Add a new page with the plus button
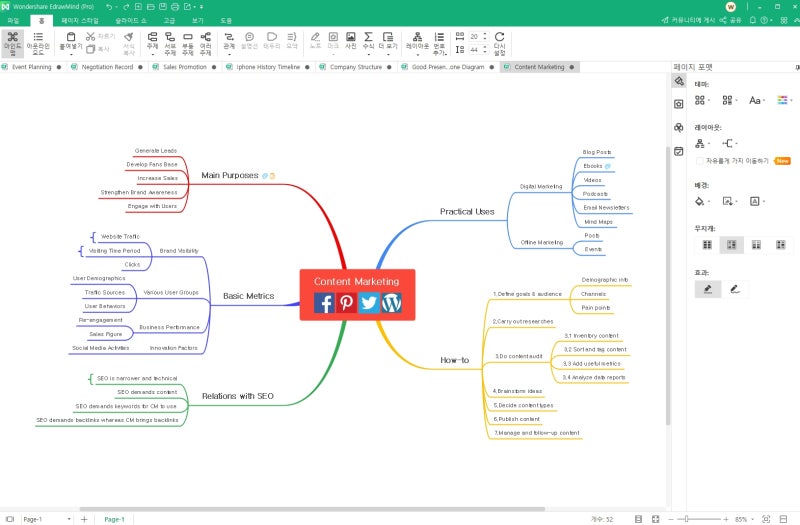Screen dimensions: 800x525 [x=84, y=519]
